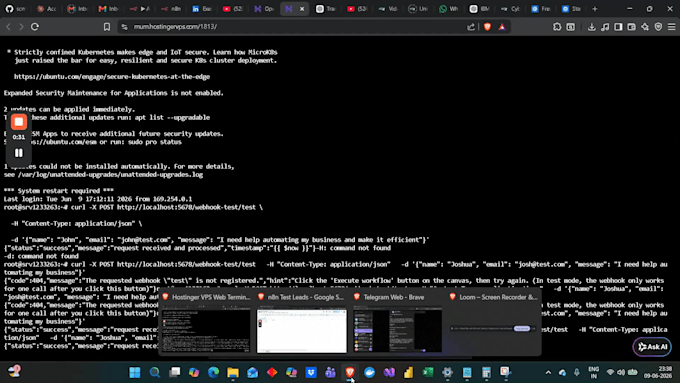Bookmark this page with bookmark icon
Screen dimensions: 680x383
pos(107,27)
